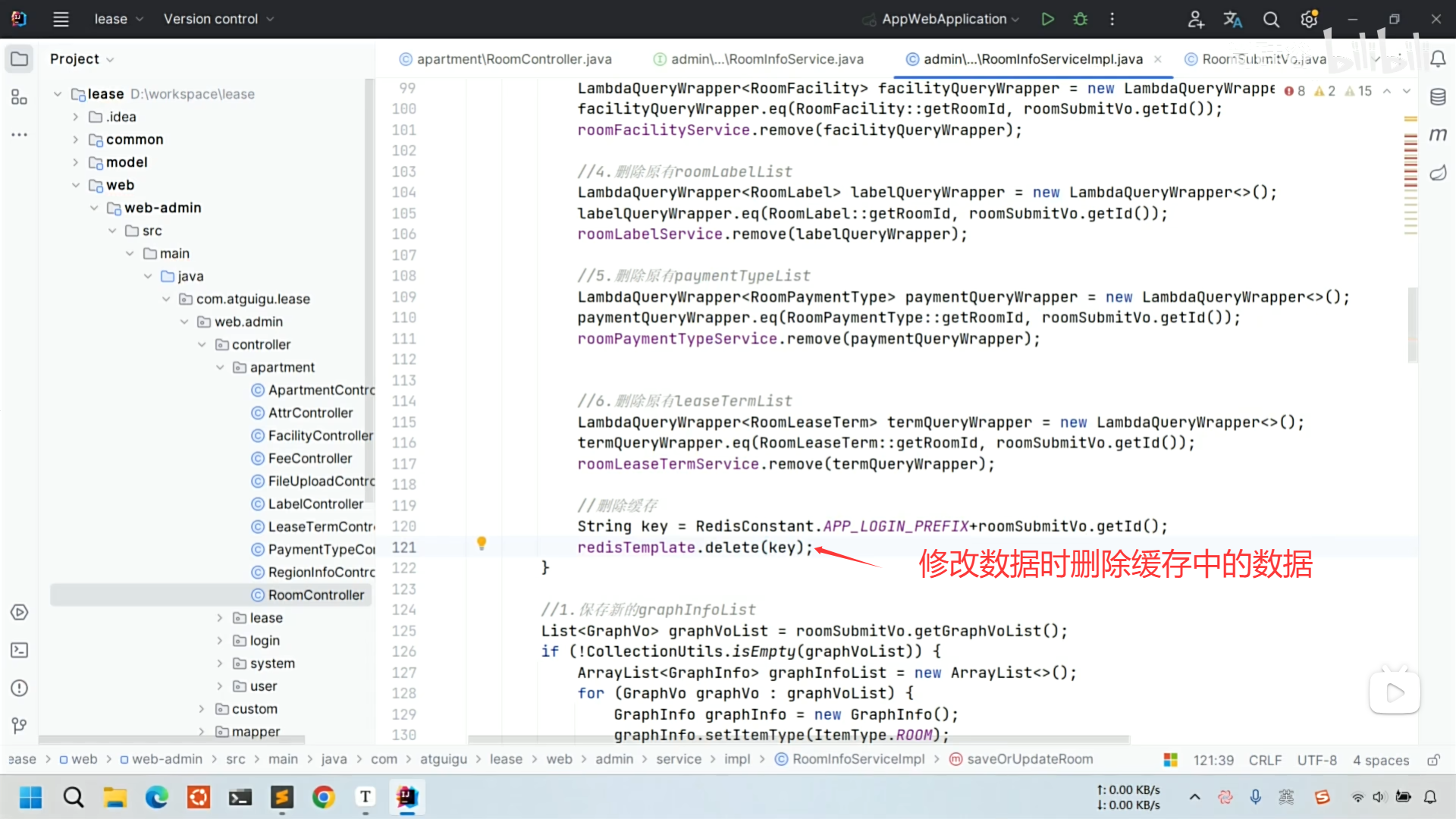Open the Database tool window icon
This screenshot has height=819, width=1456.
point(1438,96)
